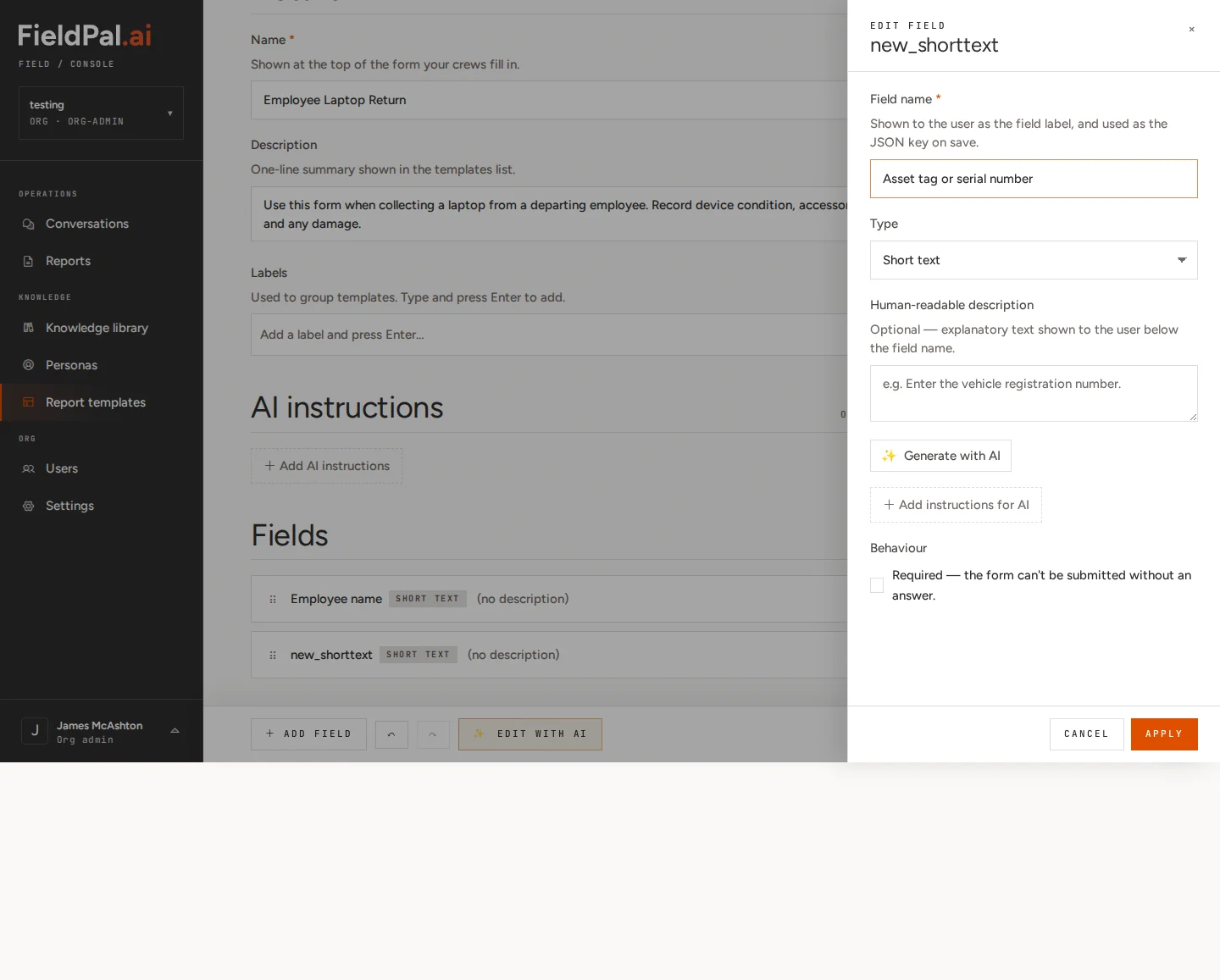The width and height of the screenshot is (1220, 980).
Task: Open the Users page
Action: (x=101, y=468)
